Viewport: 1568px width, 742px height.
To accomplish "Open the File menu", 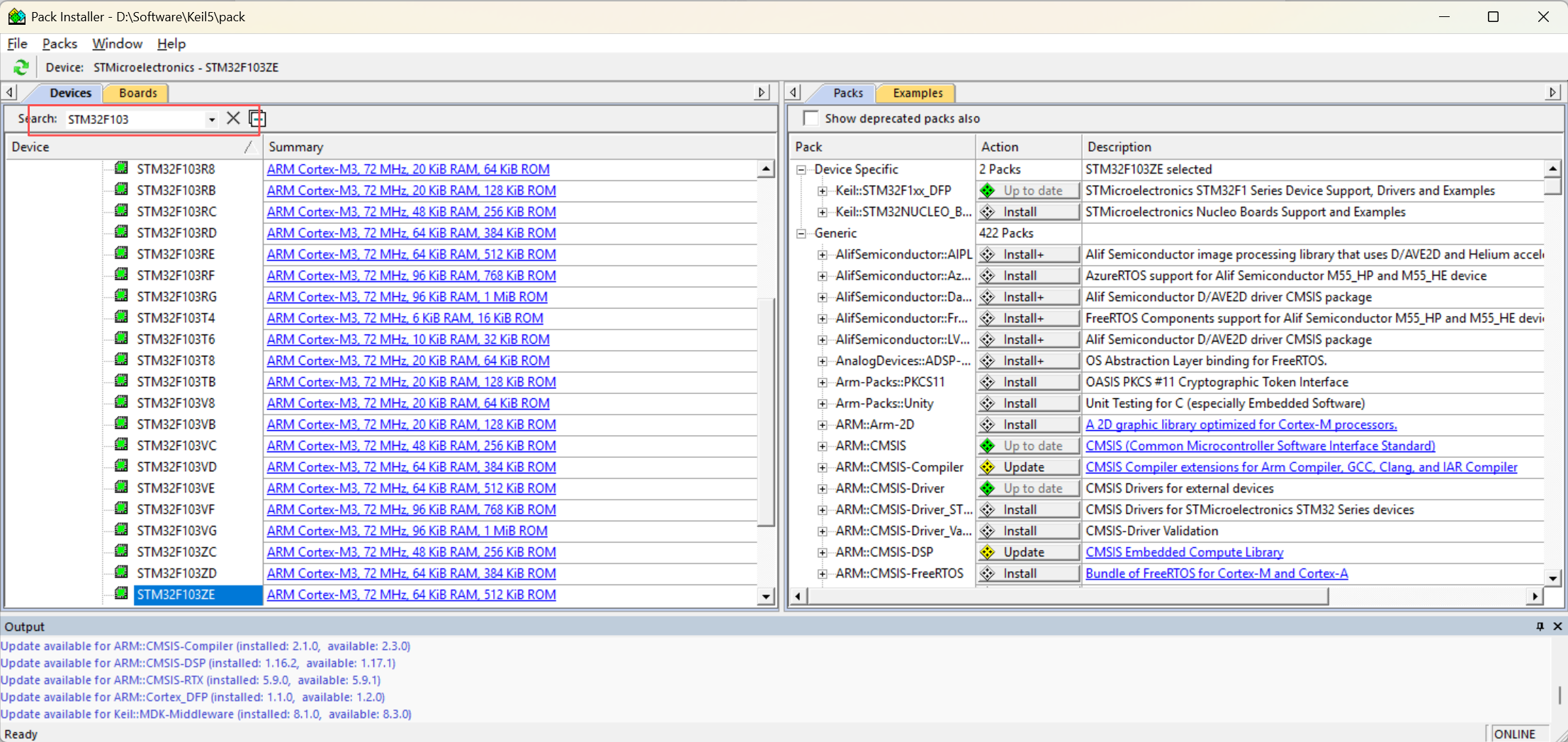I will pos(17,43).
